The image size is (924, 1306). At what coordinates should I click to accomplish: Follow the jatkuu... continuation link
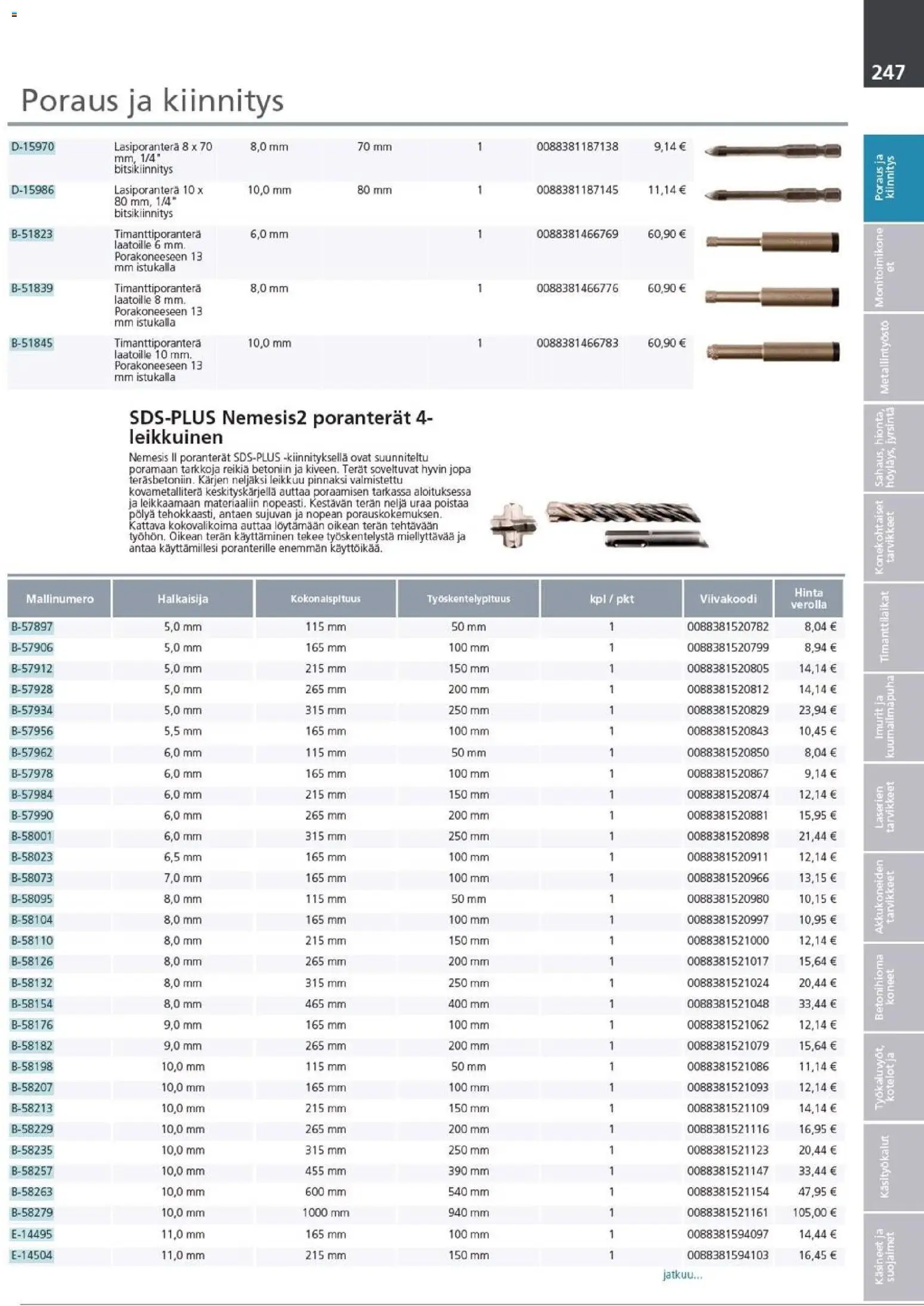tap(683, 1275)
